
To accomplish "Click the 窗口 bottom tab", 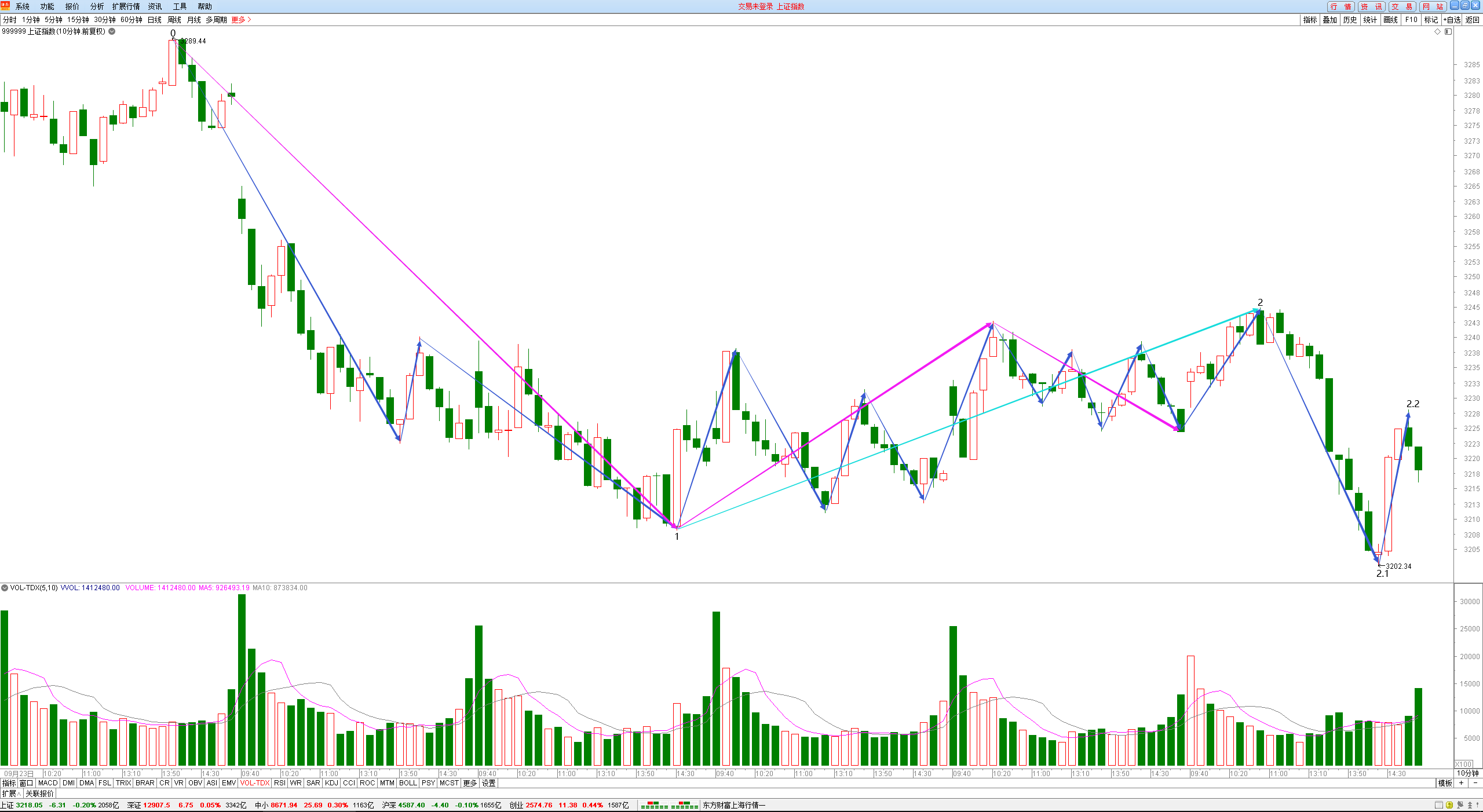I will [x=27, y=783].
